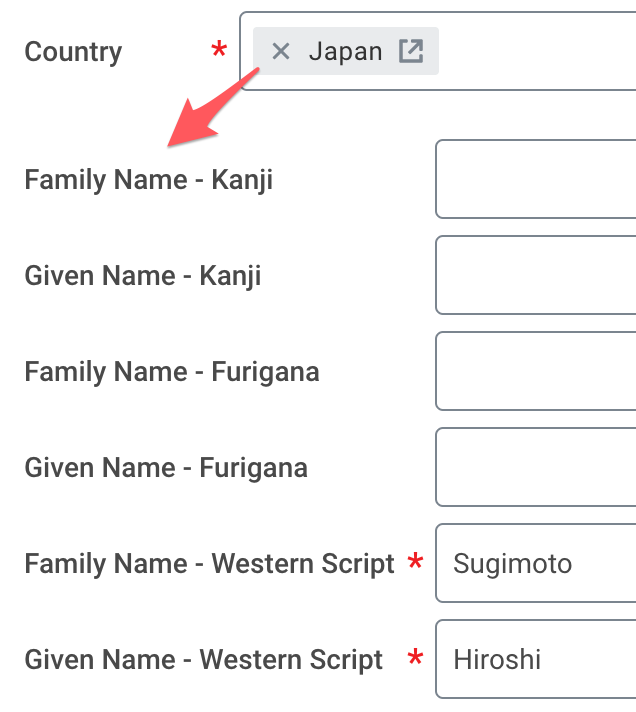Select the Given Name - Kanji label

(143, 276)
